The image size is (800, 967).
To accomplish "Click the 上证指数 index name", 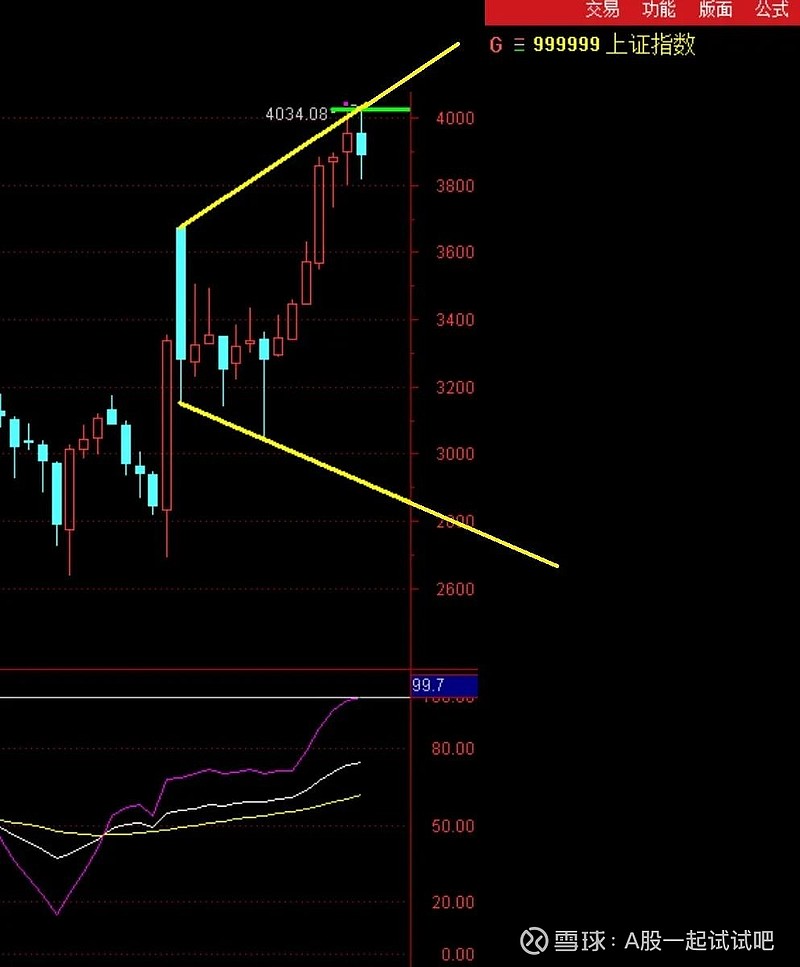I will point(651,44).
